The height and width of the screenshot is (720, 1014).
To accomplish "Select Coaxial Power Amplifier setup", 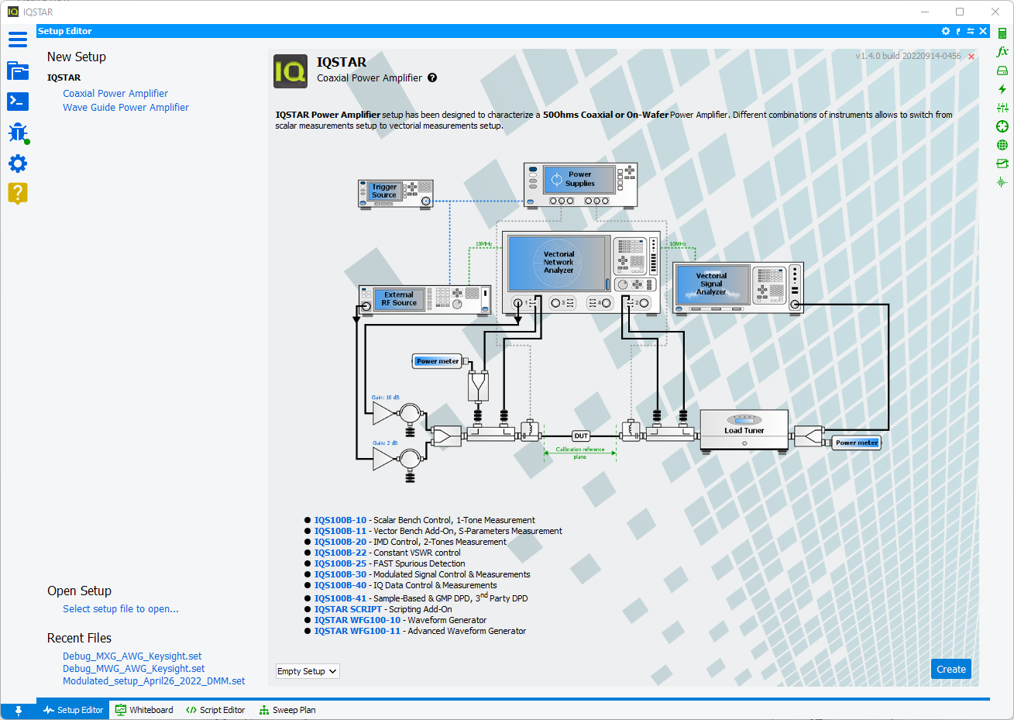I will click(115, 93).
